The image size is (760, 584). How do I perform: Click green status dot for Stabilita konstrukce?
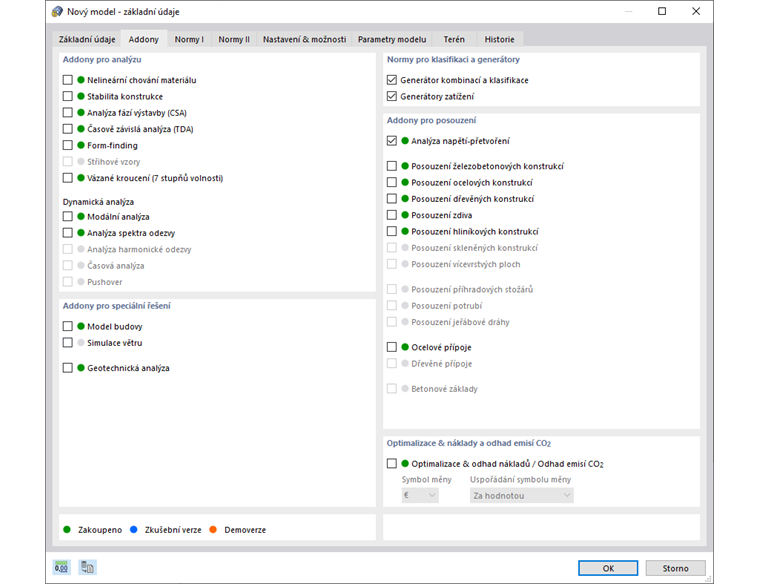[81, 96]
